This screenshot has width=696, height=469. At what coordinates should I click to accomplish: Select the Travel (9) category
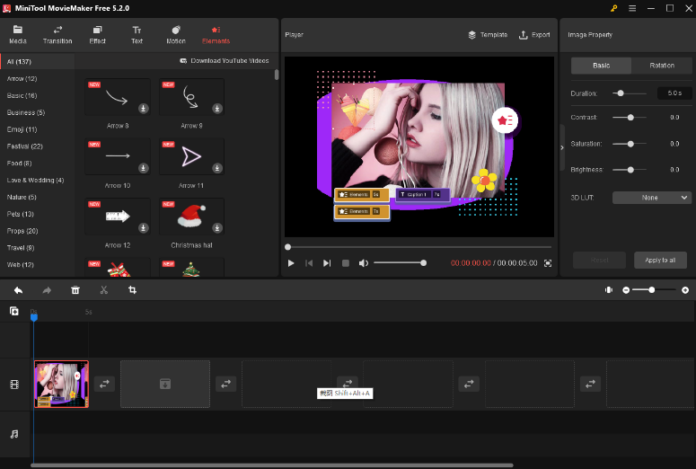pos(20,248)
